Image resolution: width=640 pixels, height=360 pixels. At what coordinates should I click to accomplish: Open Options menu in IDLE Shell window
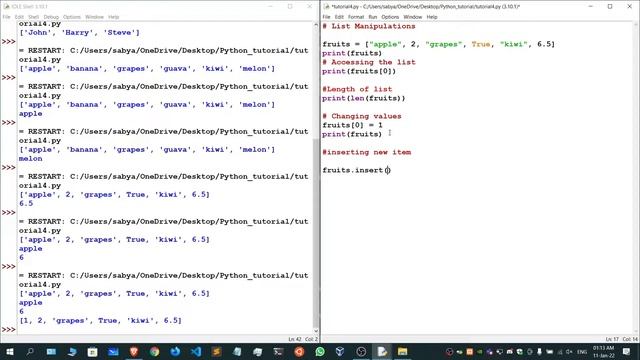pyautogui.click(x=72, y=17)
